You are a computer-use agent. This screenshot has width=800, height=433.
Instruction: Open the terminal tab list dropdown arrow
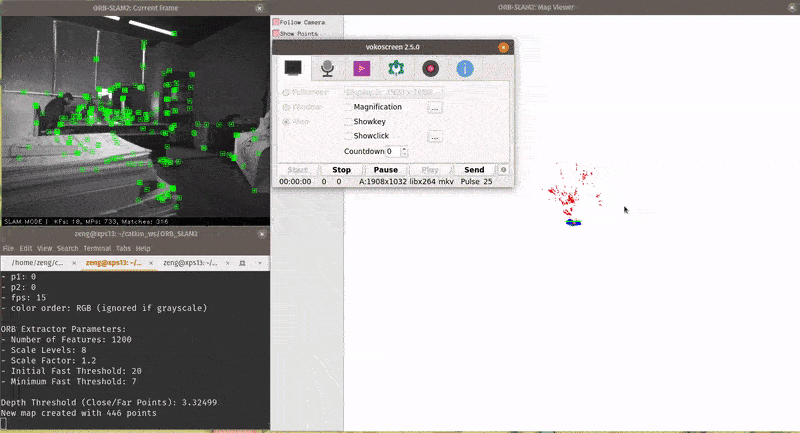point(260,263)
